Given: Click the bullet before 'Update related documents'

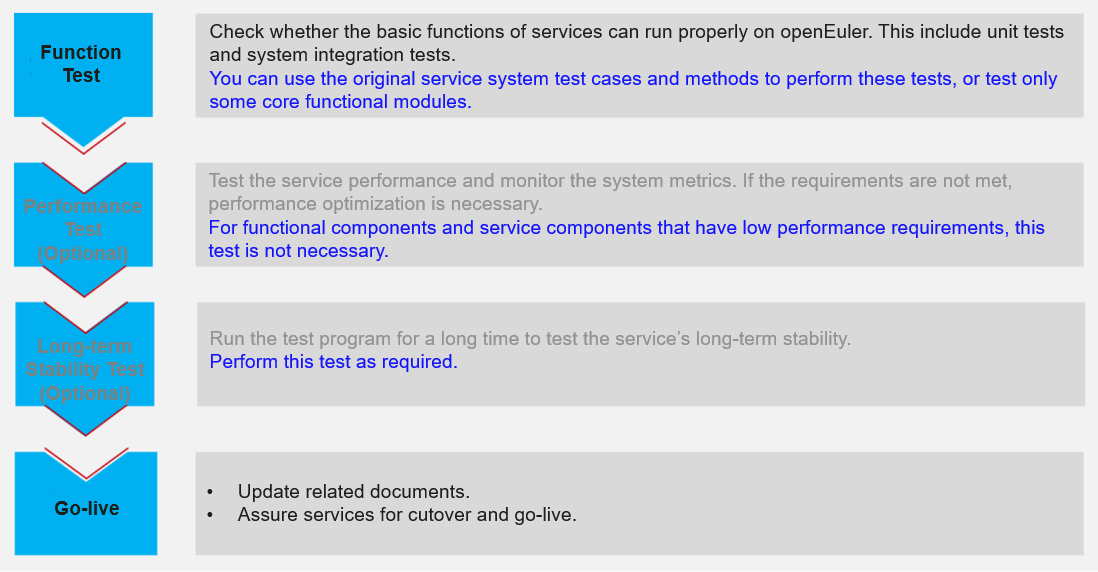Looking at the screenshot, I should 211,492.
